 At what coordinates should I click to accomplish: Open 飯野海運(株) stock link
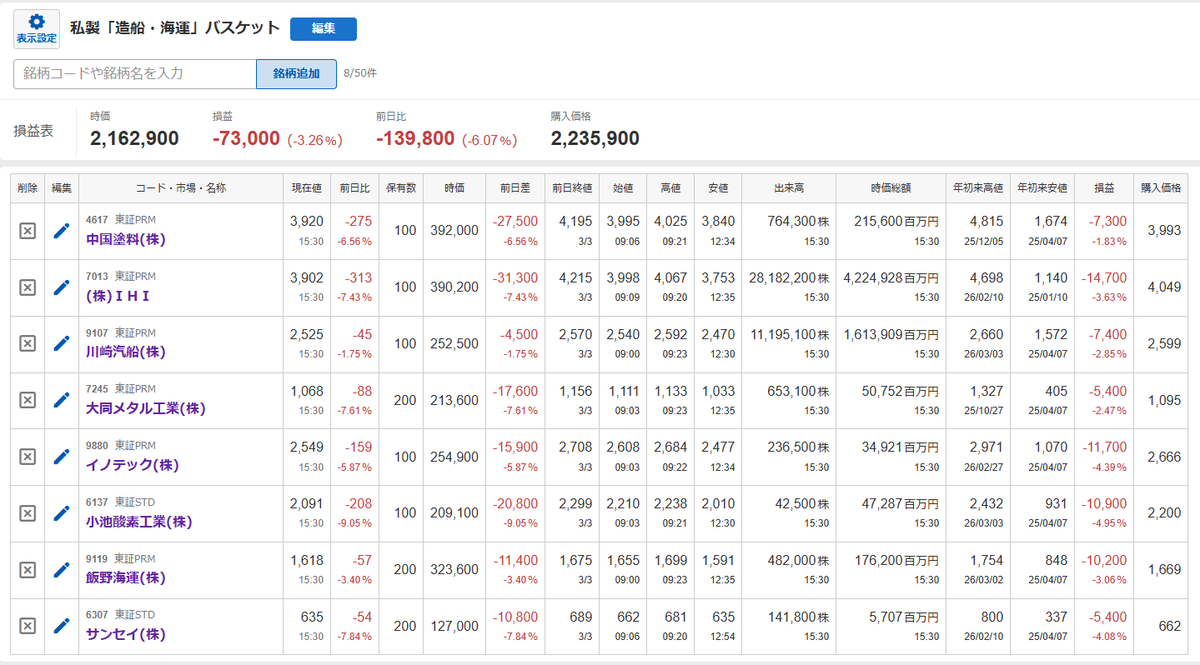pos(126,578)
